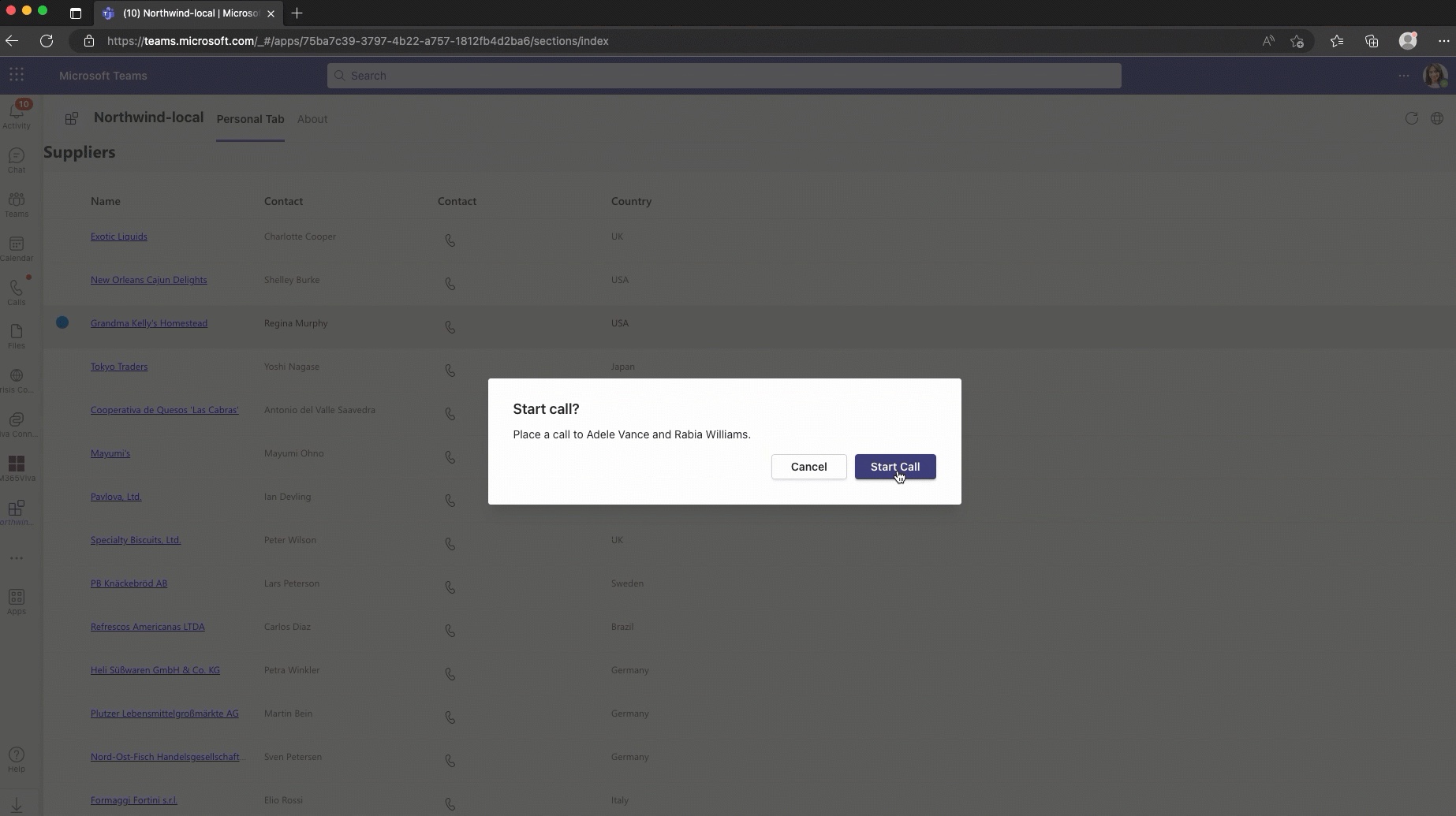The height and width of the screenshot is (816, 1456).
Task: Call Charlotte Cooper via phone icon
Action: (450, 240)
